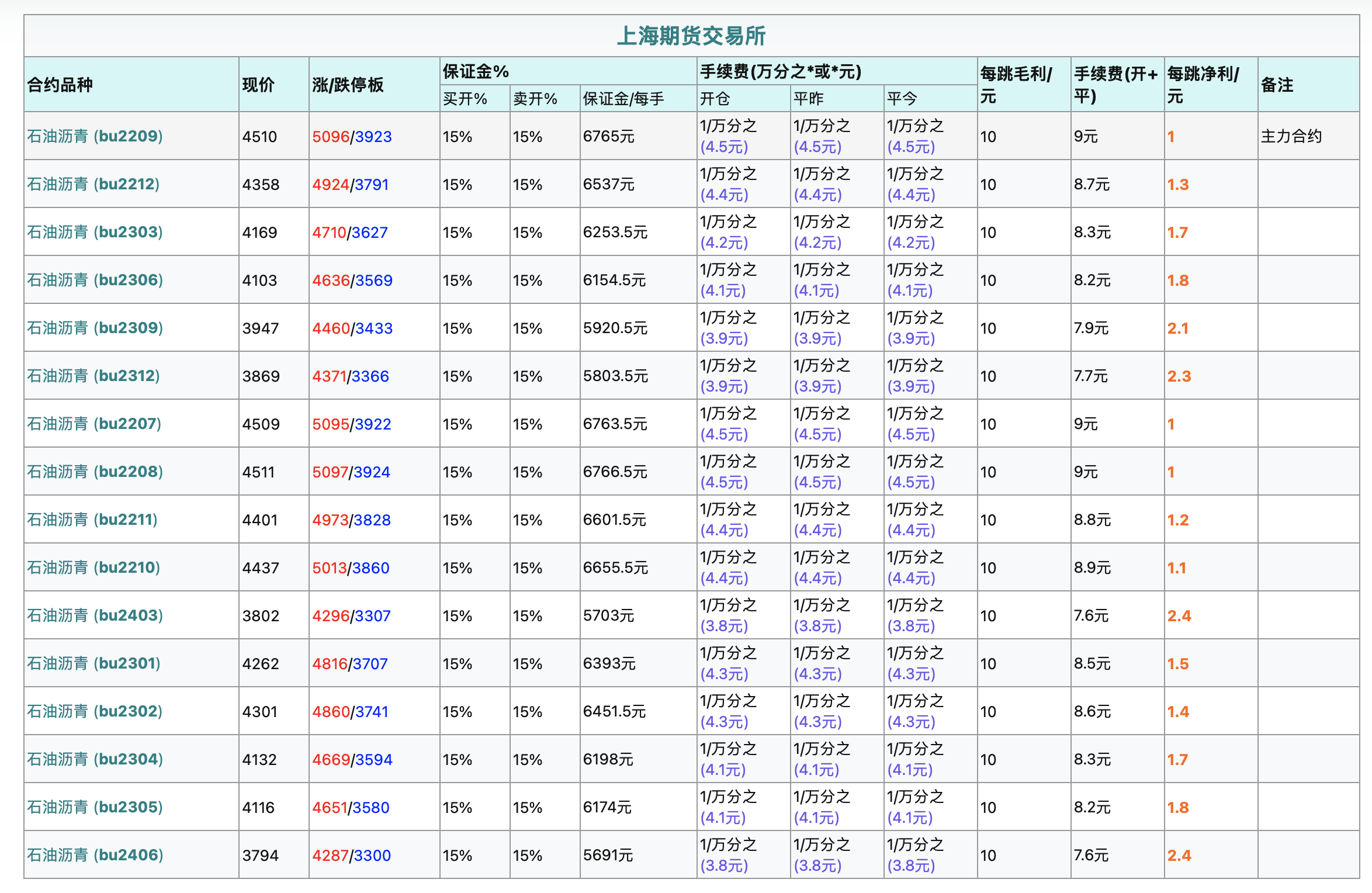Open the 石油沥青 (bu2304) contract link
Image resolution: width=1372 pixels, height=893 pixels.
95,759
